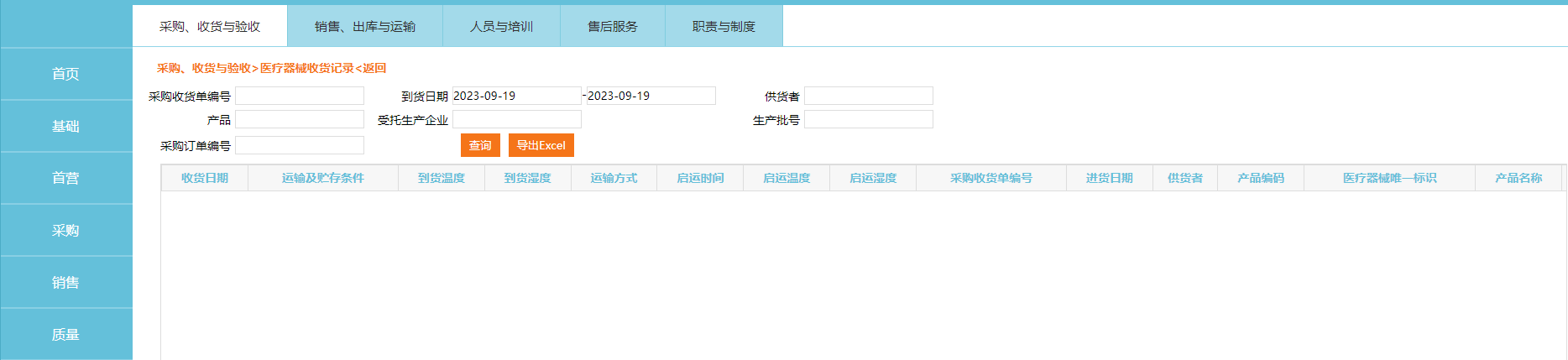Go to the 职责与制度 tab
Screen dimensions: 1568x360
[724, 26]
